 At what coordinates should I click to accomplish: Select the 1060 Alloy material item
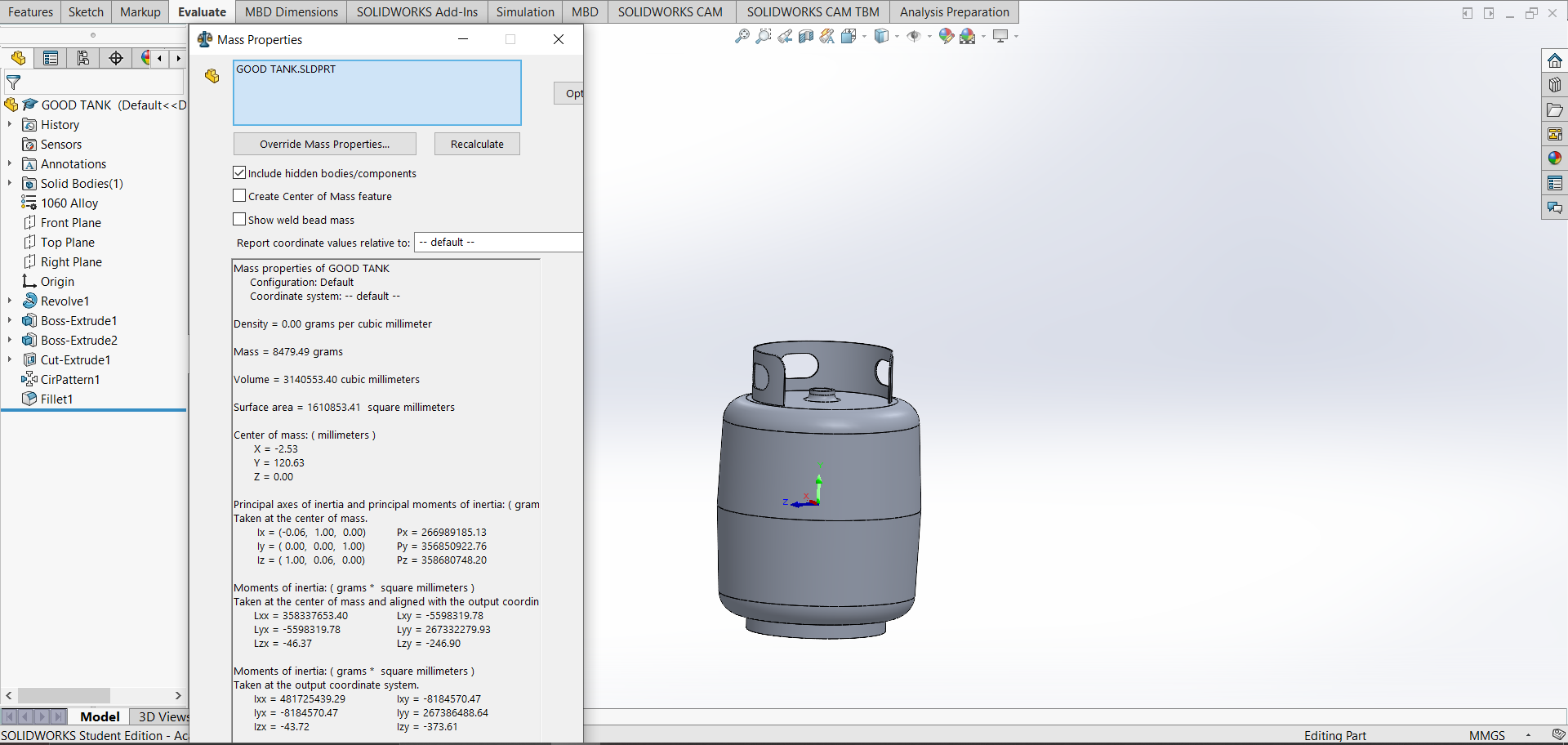pos(69,203)
